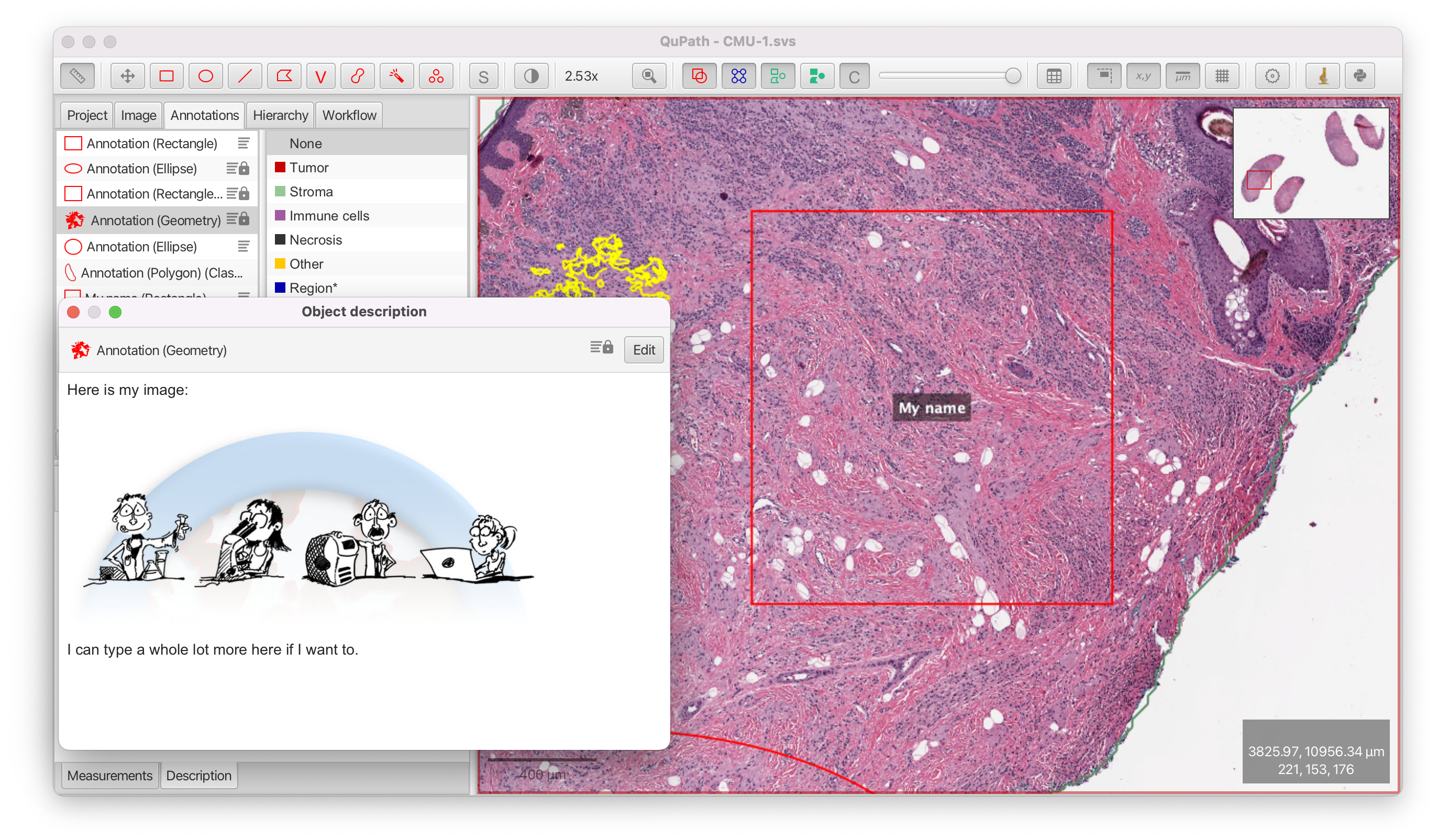Click the microscope icon in toolbar

[1323, 76]
